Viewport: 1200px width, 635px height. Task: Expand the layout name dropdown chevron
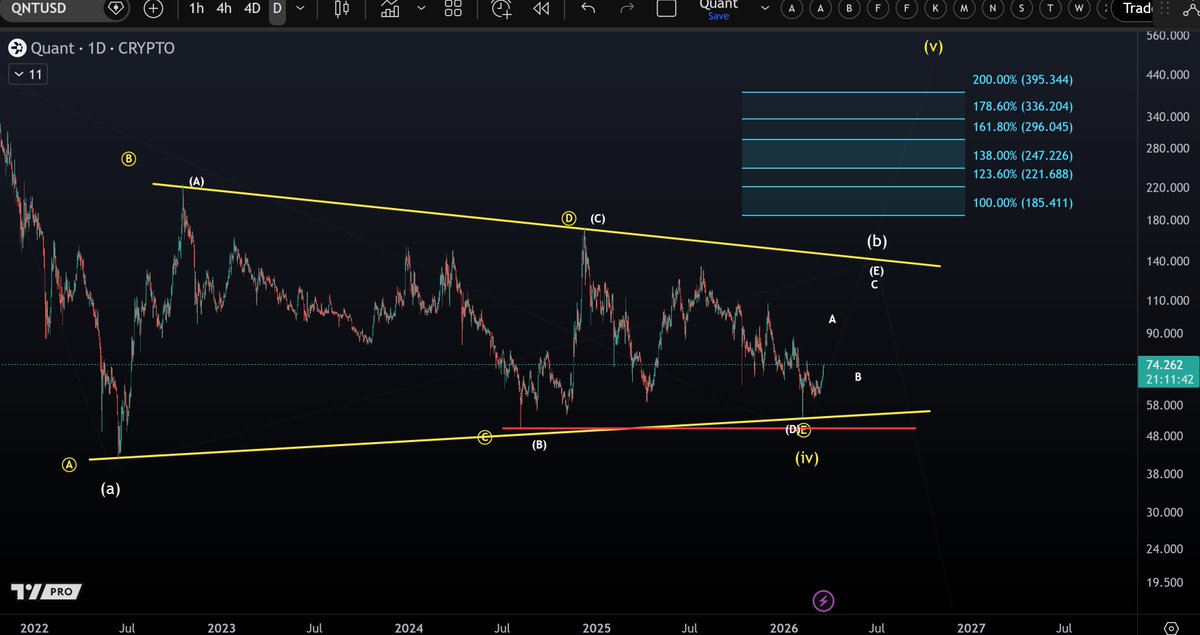(766, 8)
